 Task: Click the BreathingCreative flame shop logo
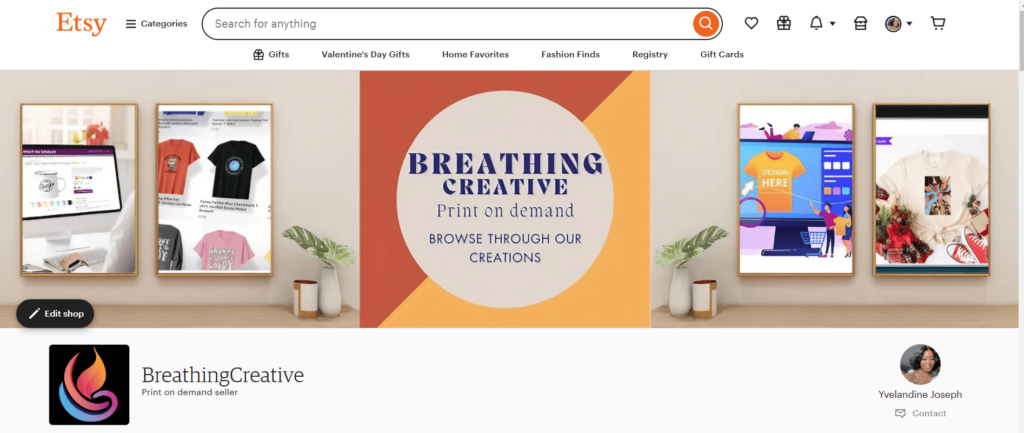click(x=89, y=385)
